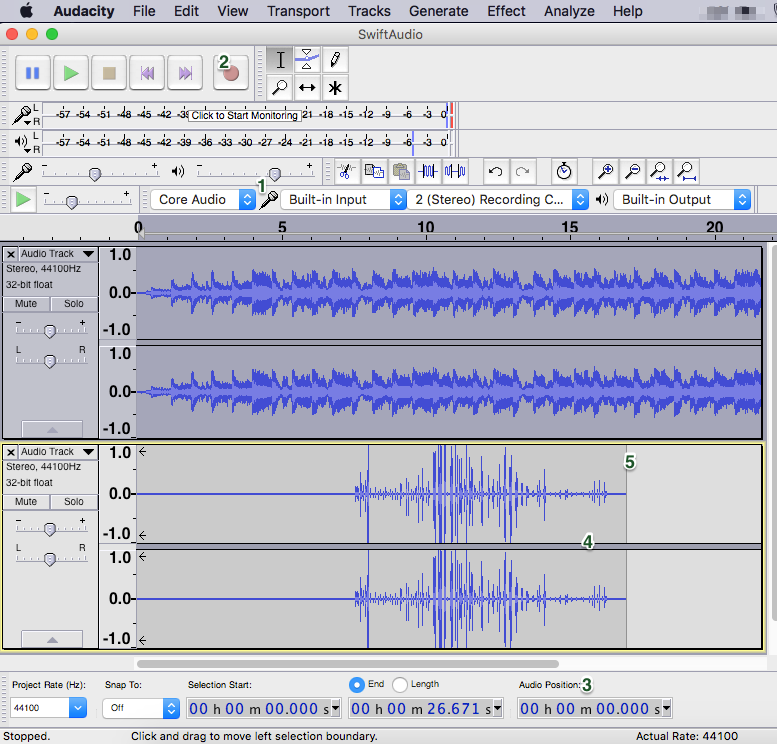This screenshot has height=744, width=777.
Task: Open the Built-in Input device dropdown
Action: click(x=344, y=200)
